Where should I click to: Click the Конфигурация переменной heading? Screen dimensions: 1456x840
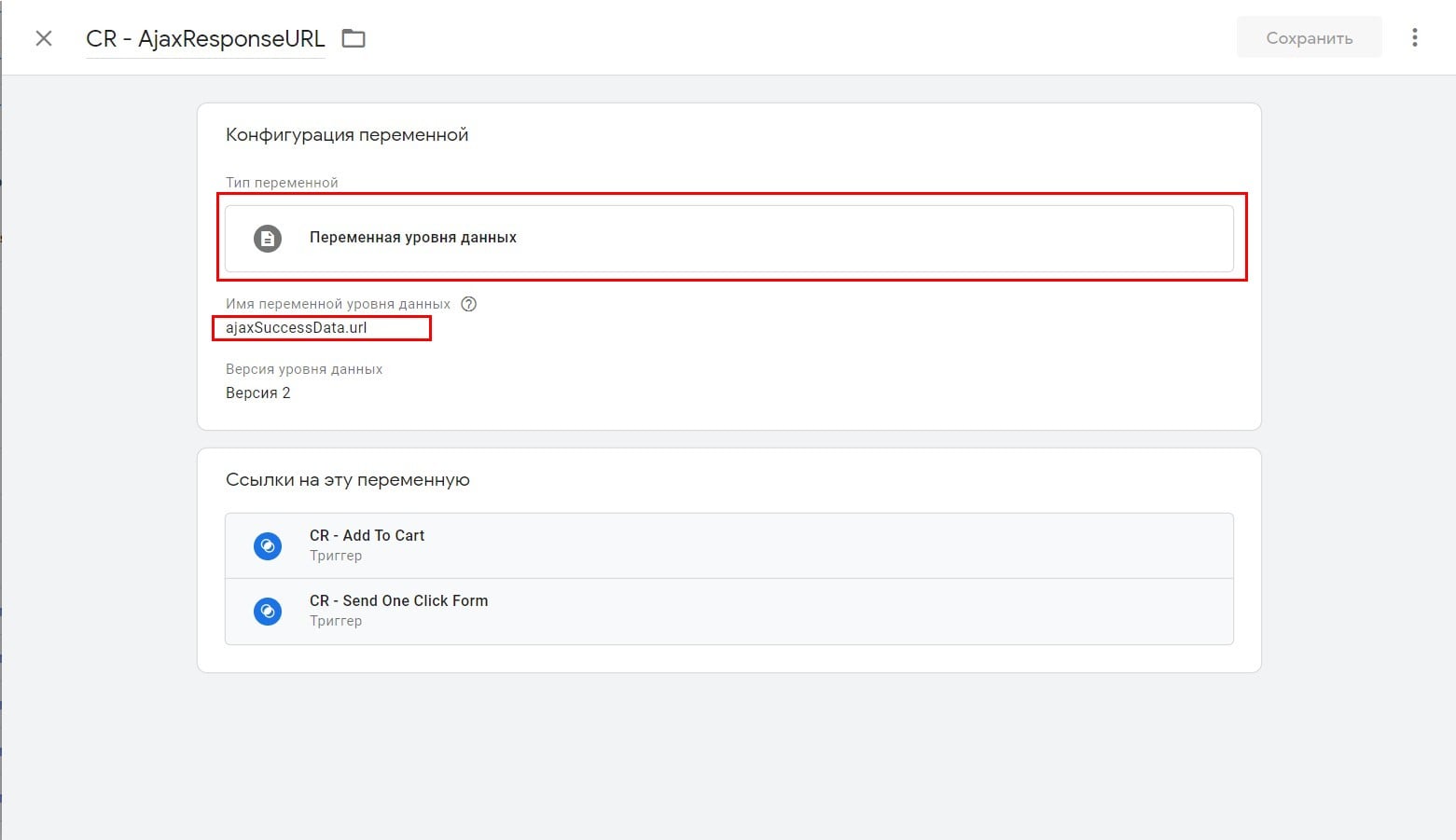click(x=347, y=135)
